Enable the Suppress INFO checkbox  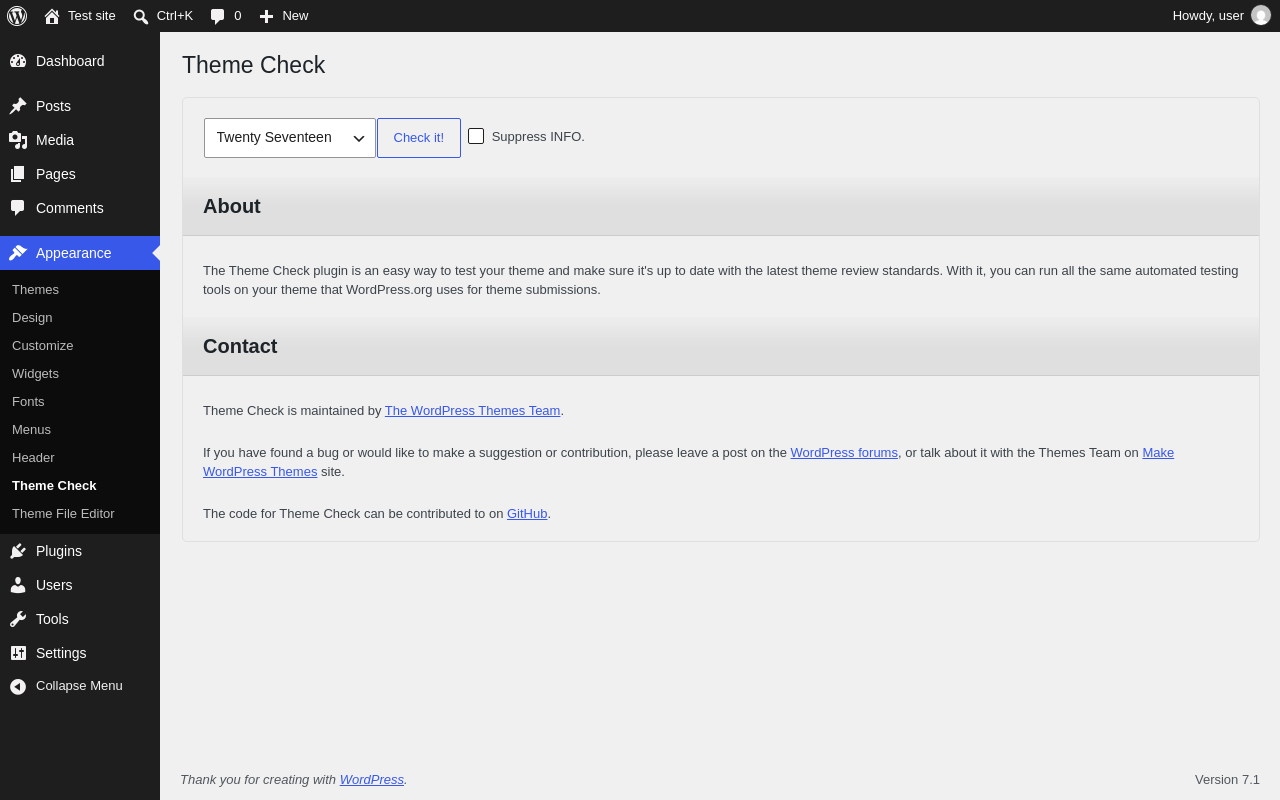point(476,136)
